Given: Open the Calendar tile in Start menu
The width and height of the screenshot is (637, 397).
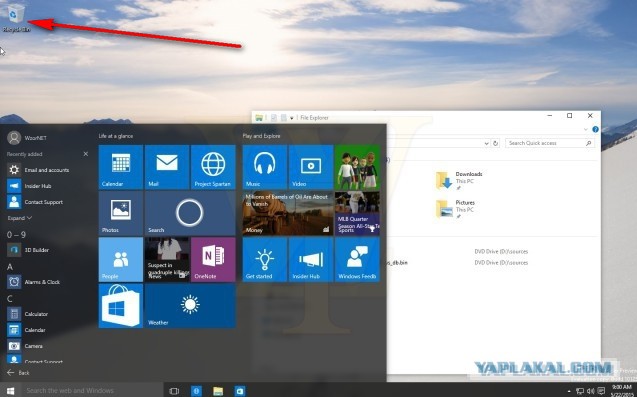Looking at the screenshot, I should pos(121,167).
